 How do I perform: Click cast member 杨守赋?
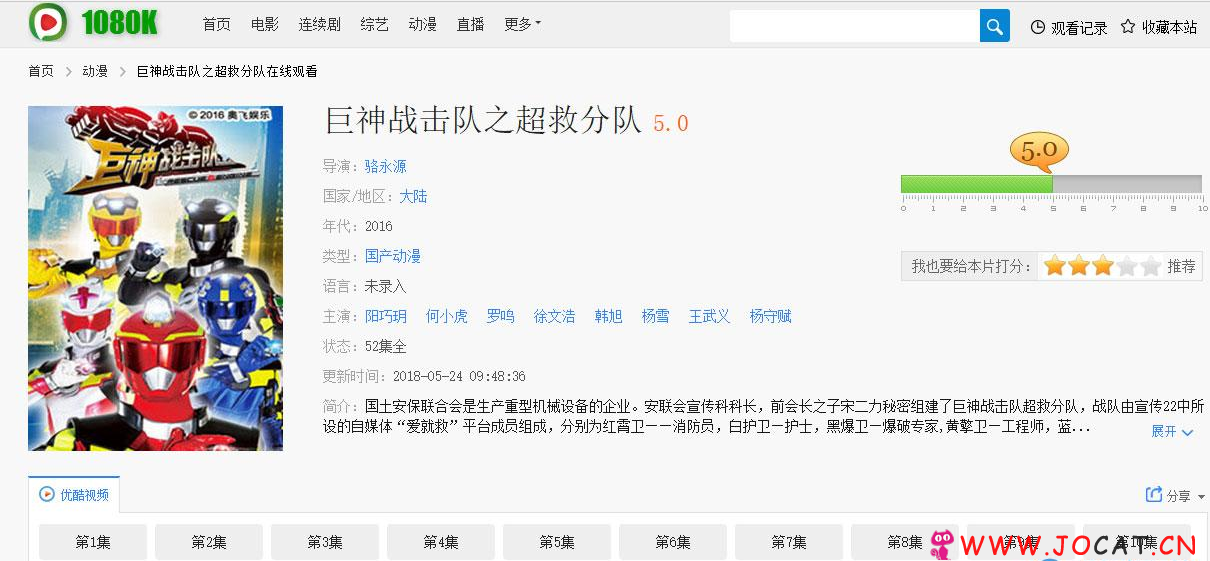[x=771, y=316]
